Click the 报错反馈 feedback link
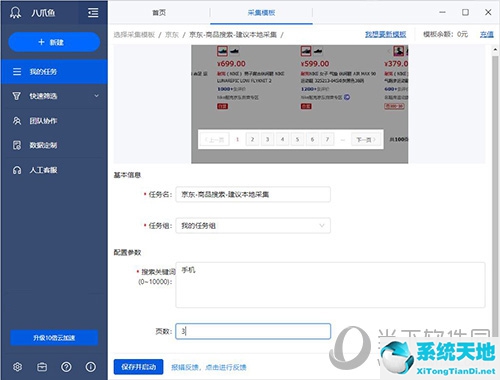 coord(209,367)
